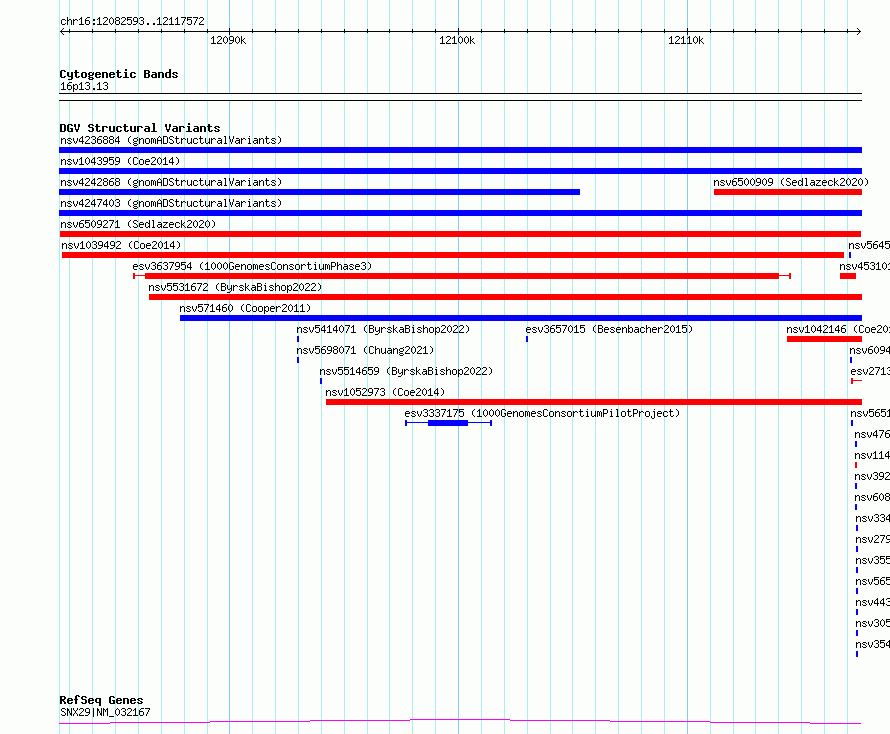Viewport: 890px width, 734px height.
Task: Click the esv3337175 (1000GenomesConsortiumPilotProject) label
Action: [x=542, y=413]
